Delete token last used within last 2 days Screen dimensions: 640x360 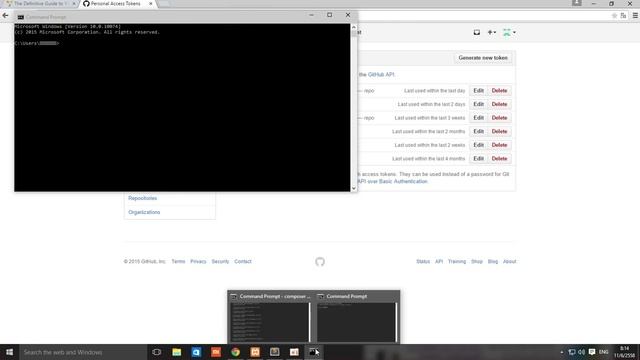pyautogui.click(x=499, y=104)
